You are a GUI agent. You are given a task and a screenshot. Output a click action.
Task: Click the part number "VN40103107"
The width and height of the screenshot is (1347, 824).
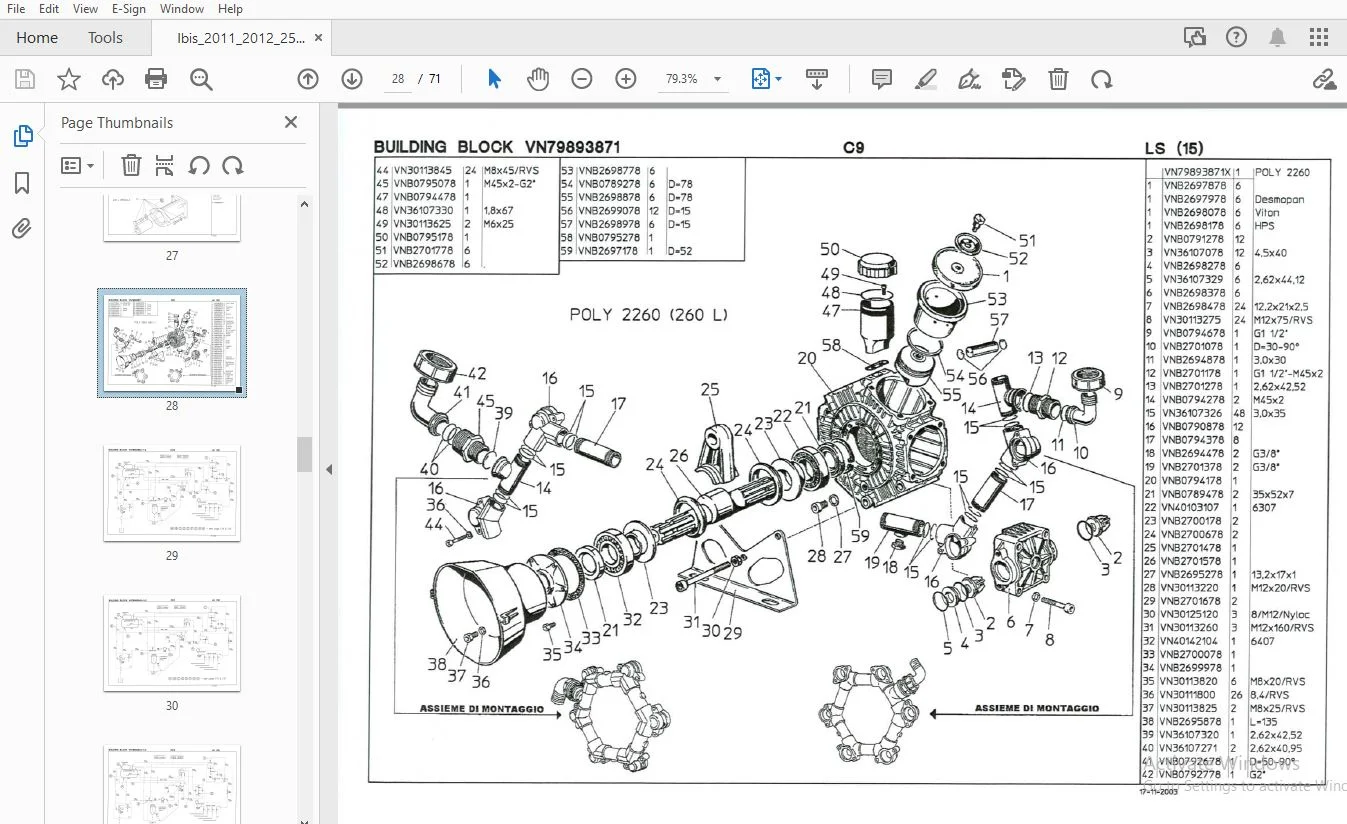[1190, 507]
